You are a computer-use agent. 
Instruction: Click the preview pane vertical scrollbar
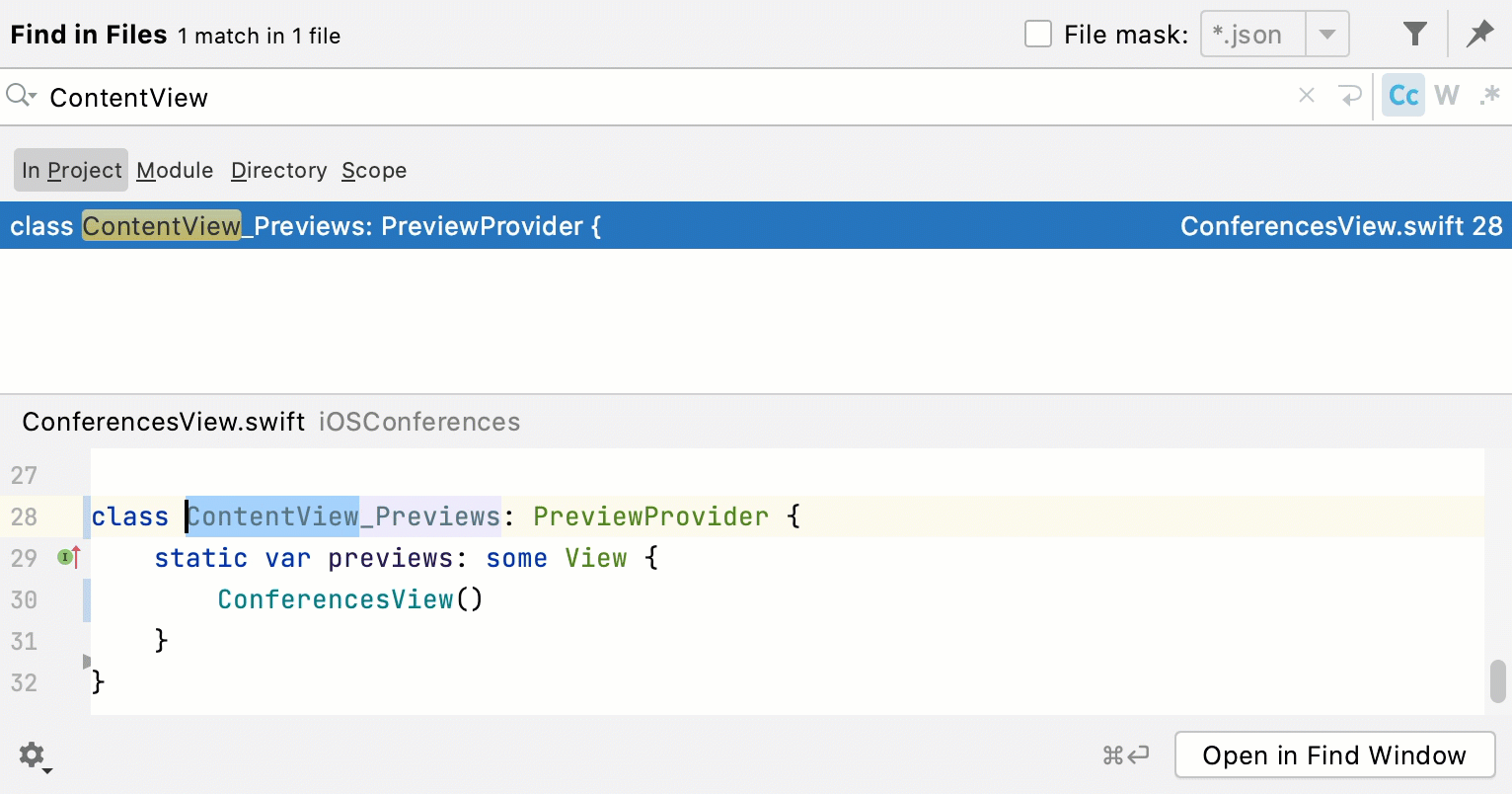(1498, 680)
